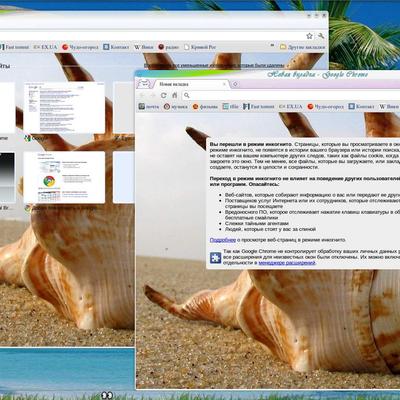Open the Другие закладки folder
400x400 pixels.
[x=303, y=47]
